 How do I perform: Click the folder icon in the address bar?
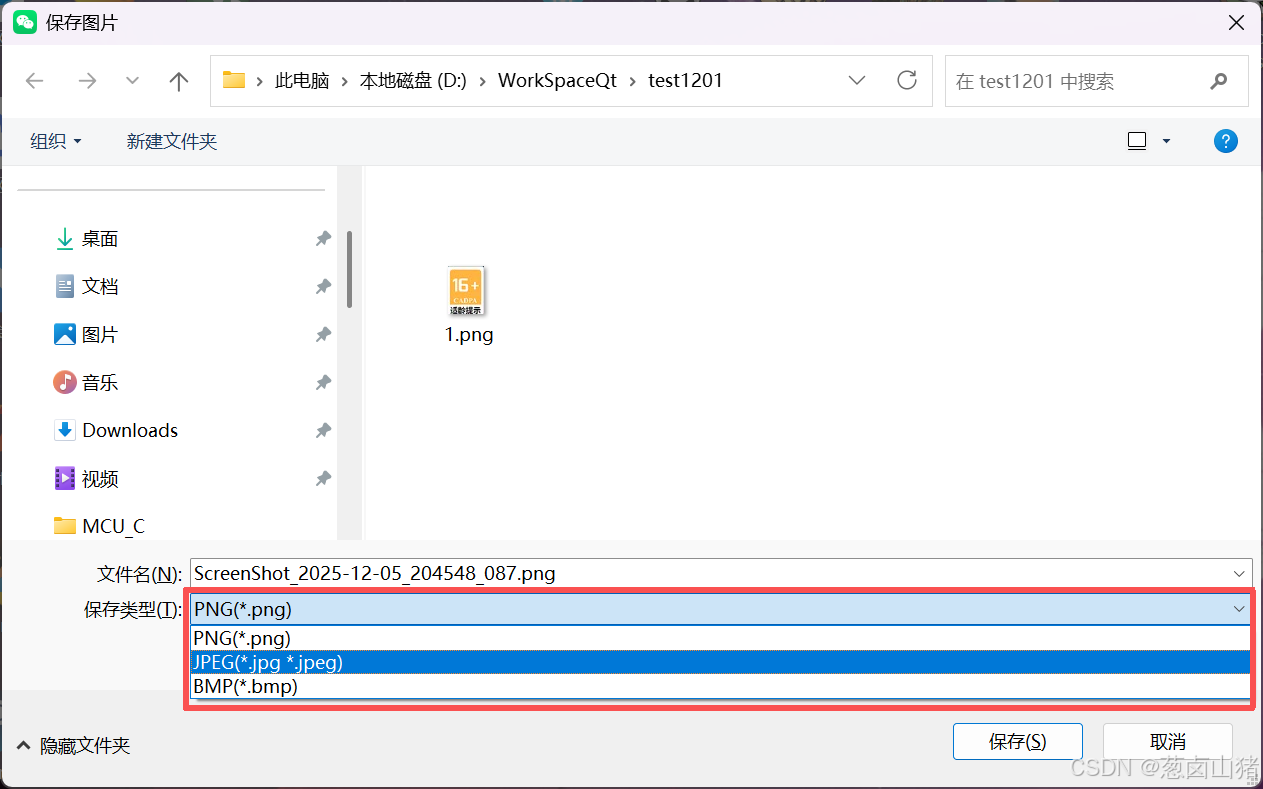(234, 79)
